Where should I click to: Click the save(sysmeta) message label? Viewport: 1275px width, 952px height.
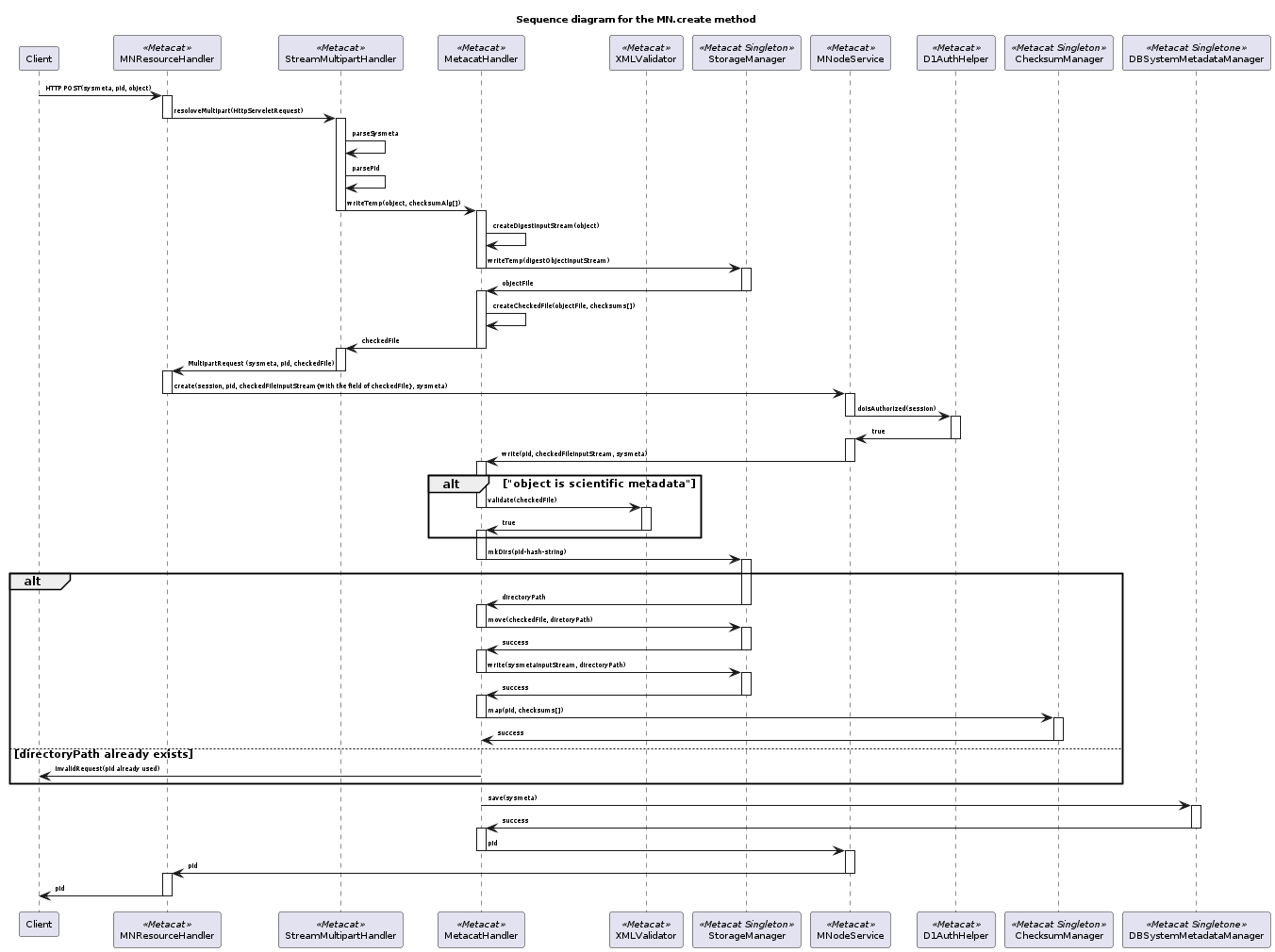click(512, 797)
